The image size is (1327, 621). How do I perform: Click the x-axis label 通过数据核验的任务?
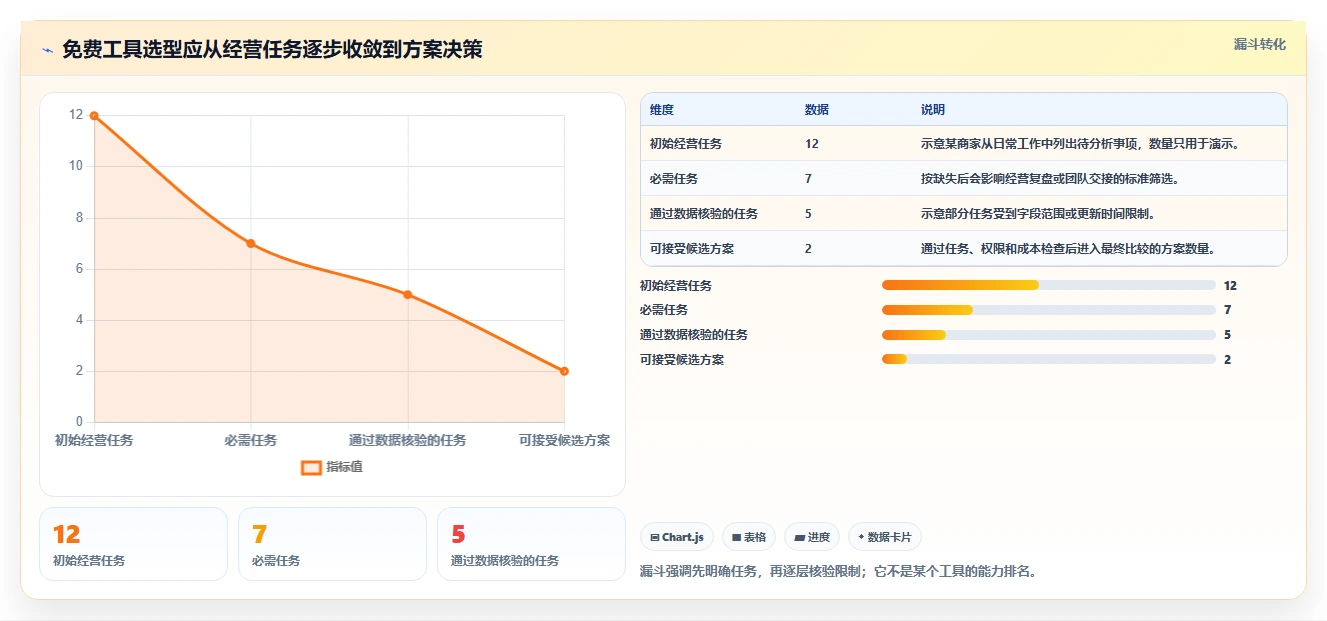click(408, 440)
